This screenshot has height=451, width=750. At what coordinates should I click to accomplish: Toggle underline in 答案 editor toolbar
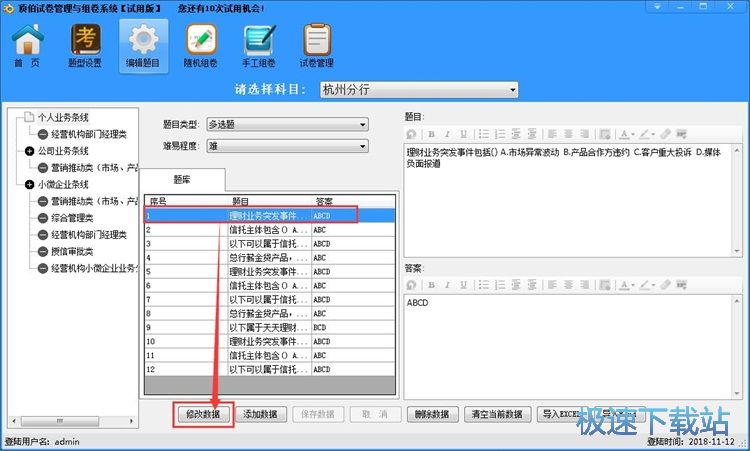coord(463,285)
